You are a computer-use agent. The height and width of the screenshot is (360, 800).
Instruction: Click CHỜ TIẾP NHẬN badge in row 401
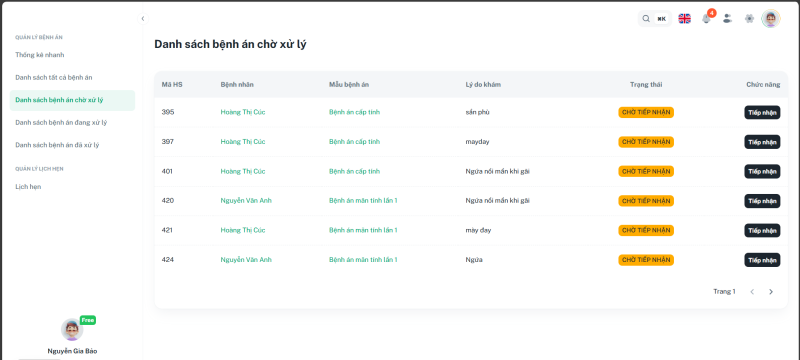(646, 171)
